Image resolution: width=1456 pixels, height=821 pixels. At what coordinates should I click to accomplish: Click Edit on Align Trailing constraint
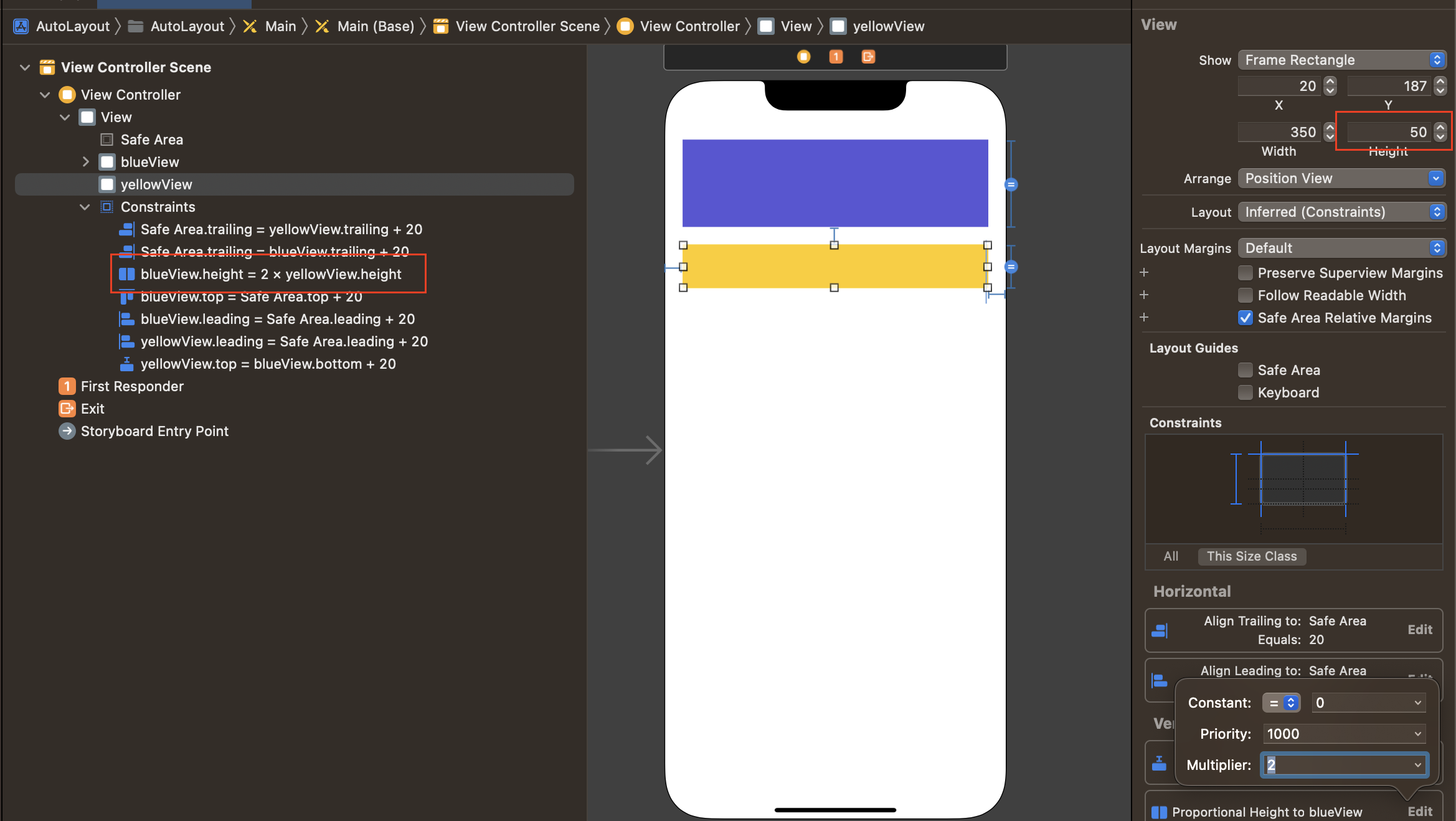point(1420,630)
